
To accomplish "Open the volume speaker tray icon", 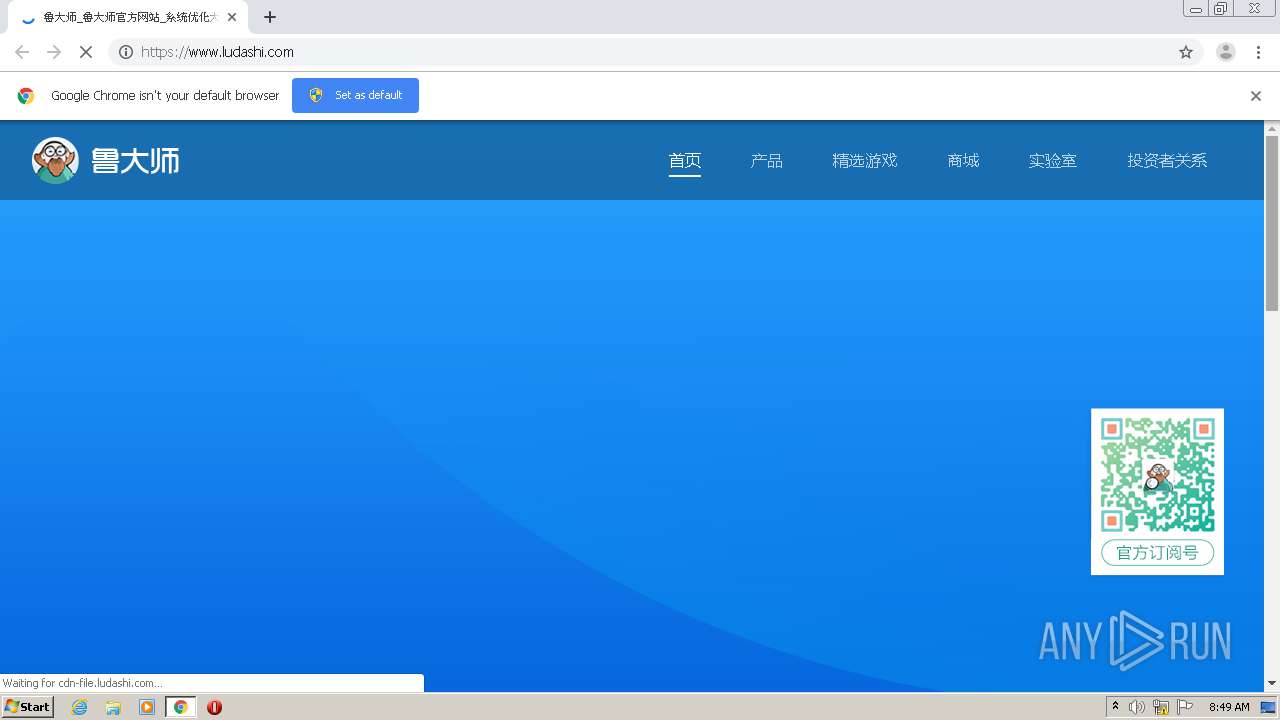I will tap(1137, 707).
